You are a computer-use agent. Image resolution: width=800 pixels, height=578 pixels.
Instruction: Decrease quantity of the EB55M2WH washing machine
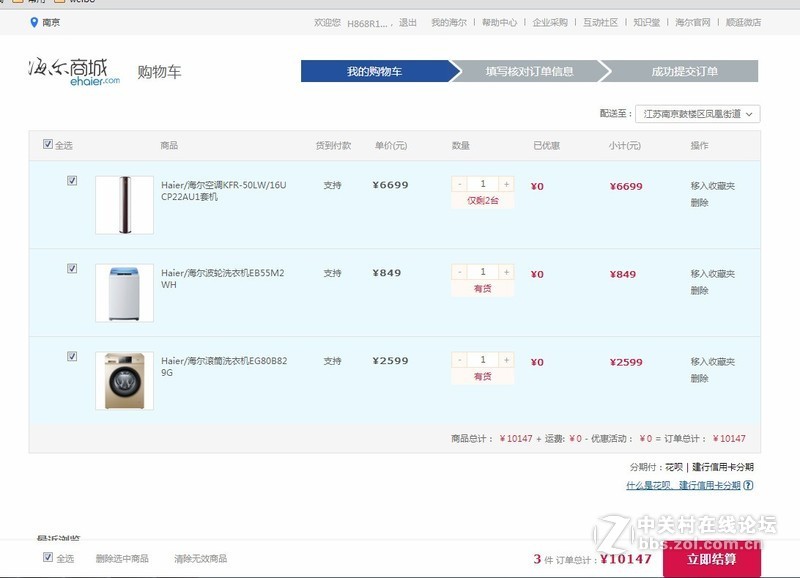[x=460, y=272]
